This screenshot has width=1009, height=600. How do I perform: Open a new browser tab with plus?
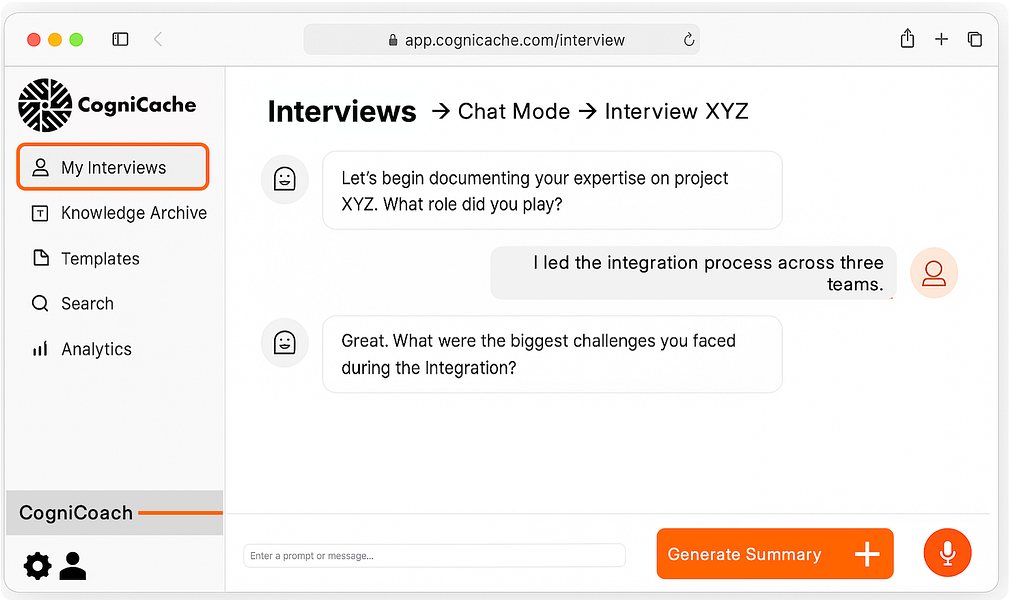pos(941,39)
